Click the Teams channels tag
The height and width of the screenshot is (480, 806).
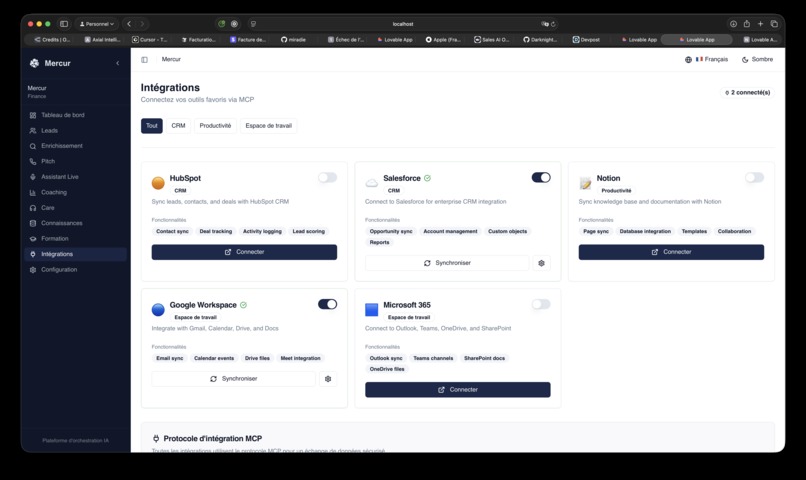[x=433, y=359]
